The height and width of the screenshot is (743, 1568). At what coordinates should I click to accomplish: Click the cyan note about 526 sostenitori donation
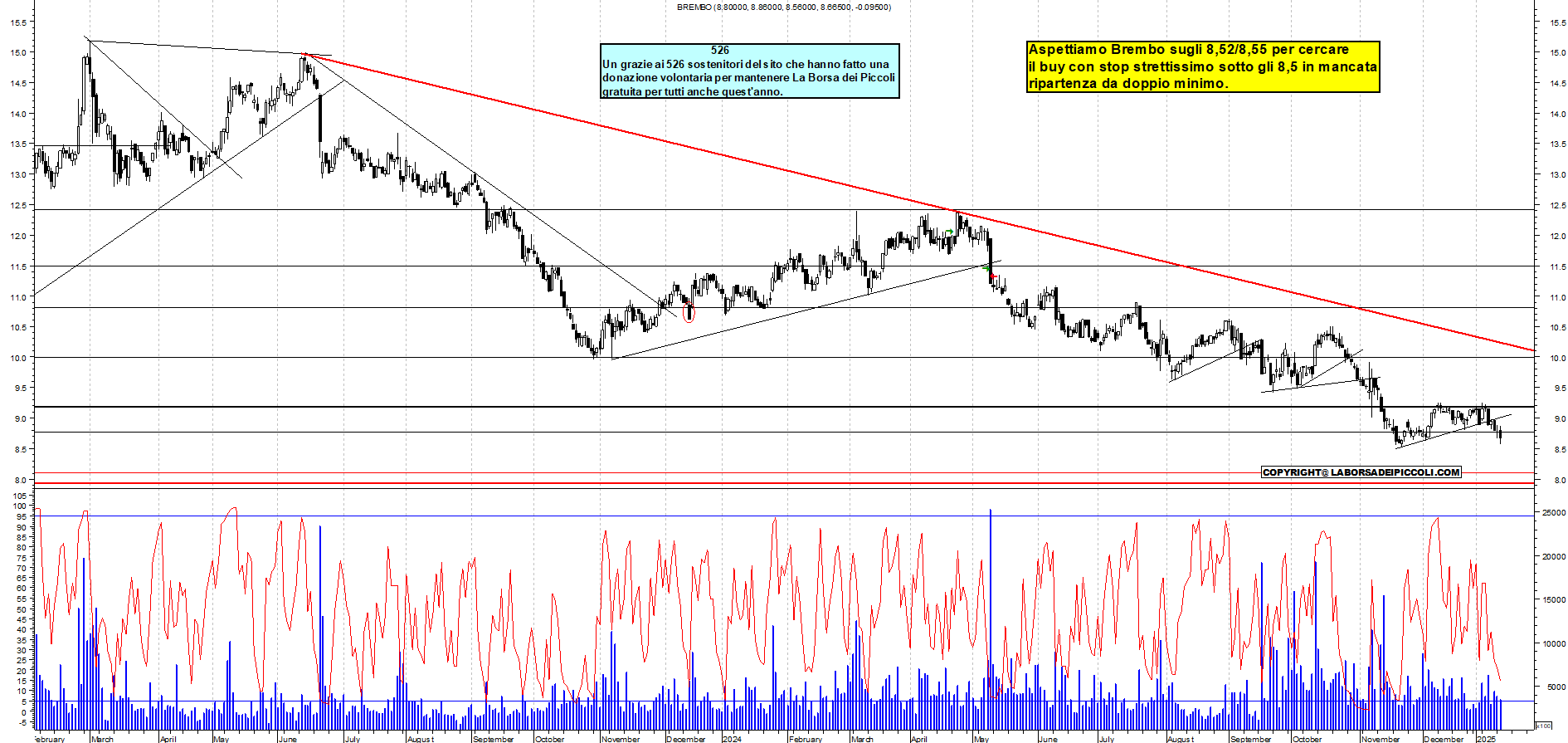tap(749, 71)
